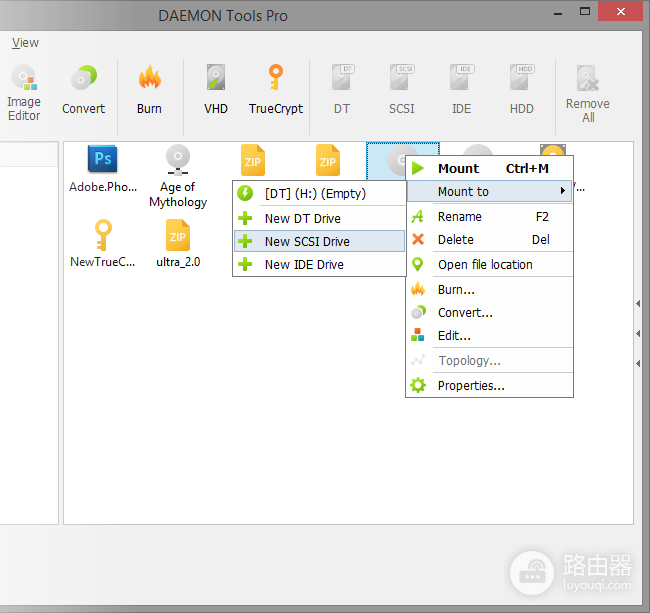Open Properties... from the context menu
The image size is (650, 613).
click(490, 385)
